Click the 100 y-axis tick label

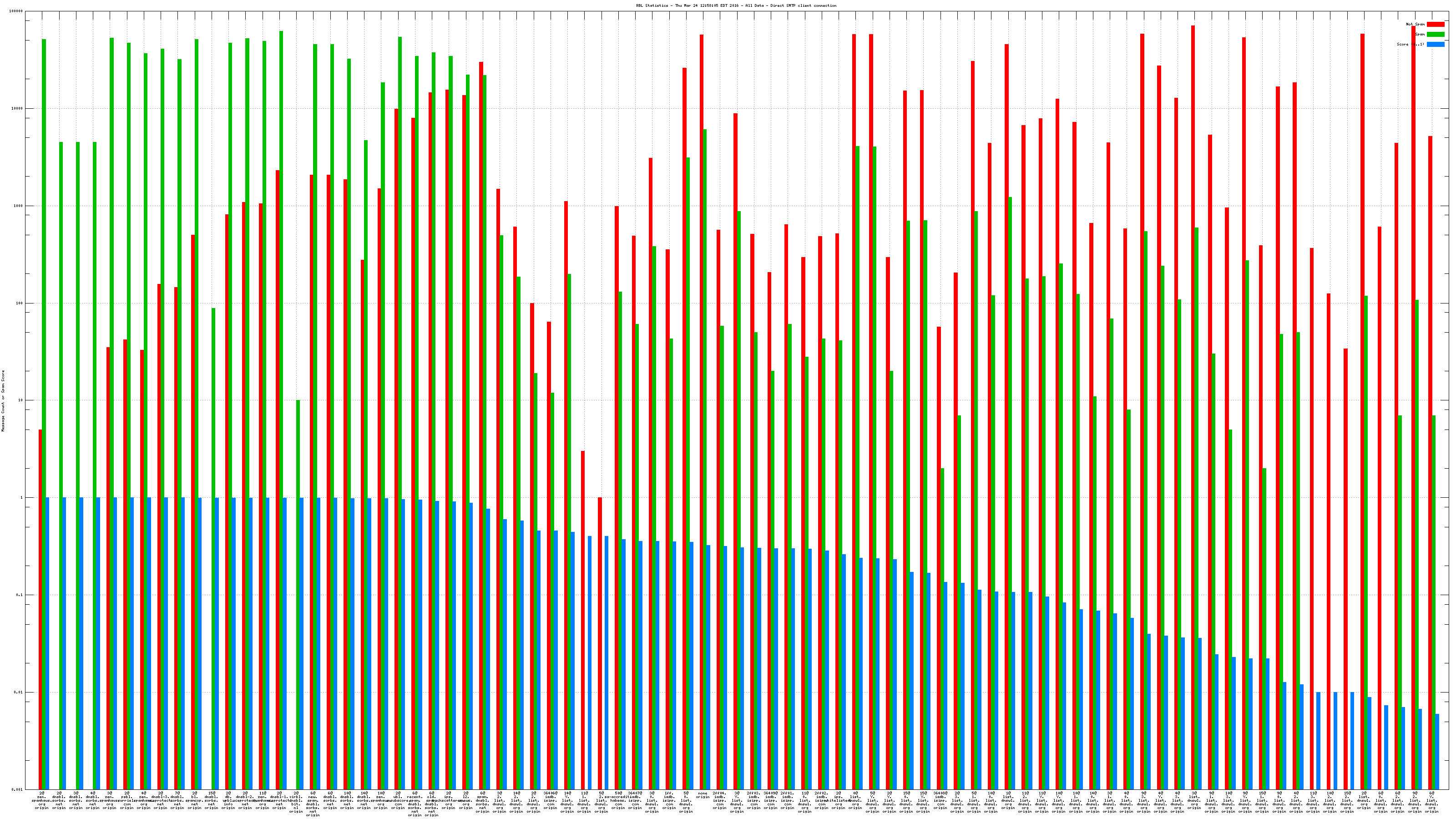click(x=19, y=303)
